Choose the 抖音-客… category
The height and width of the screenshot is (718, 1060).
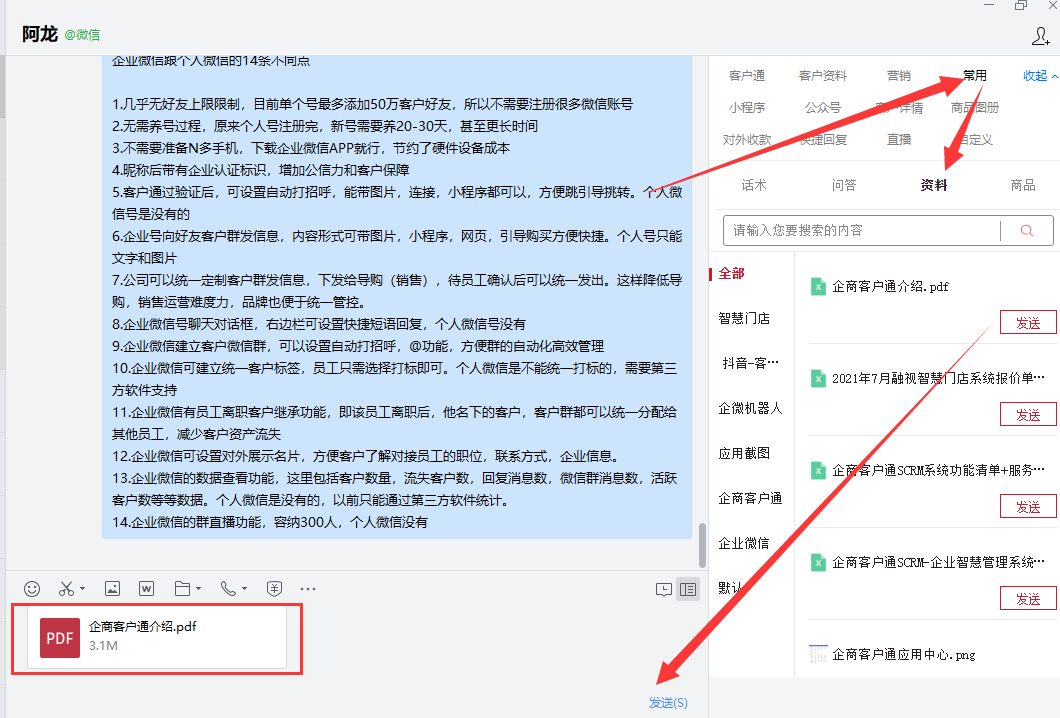coord(750,364)
